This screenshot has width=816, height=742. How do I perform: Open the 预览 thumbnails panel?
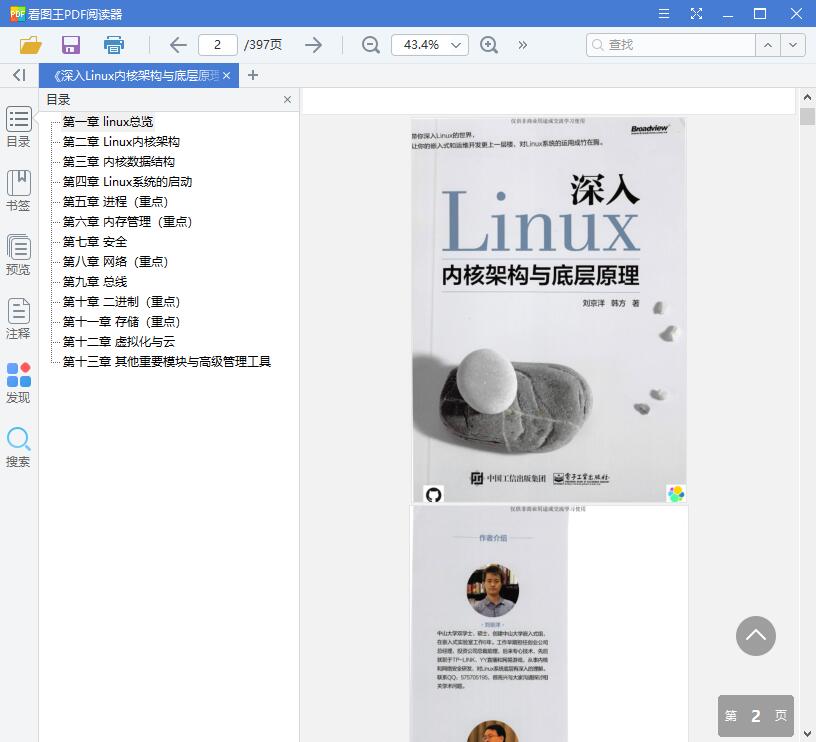tap(18, 255)
